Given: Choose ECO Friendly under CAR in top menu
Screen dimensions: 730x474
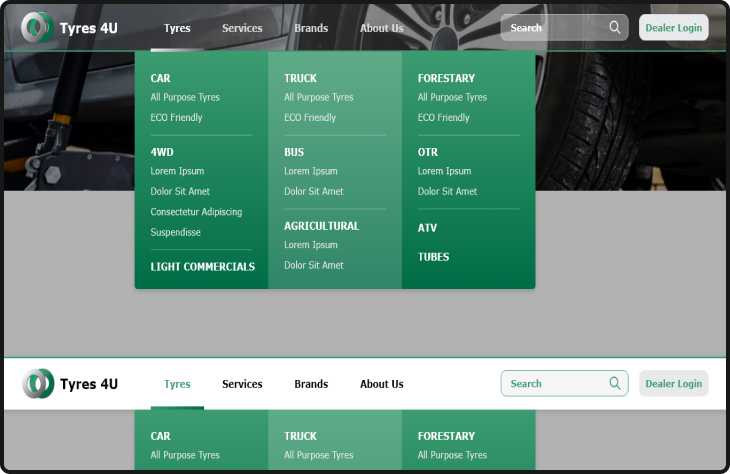Looking at the screenshot, I should (x=176, y=117).
